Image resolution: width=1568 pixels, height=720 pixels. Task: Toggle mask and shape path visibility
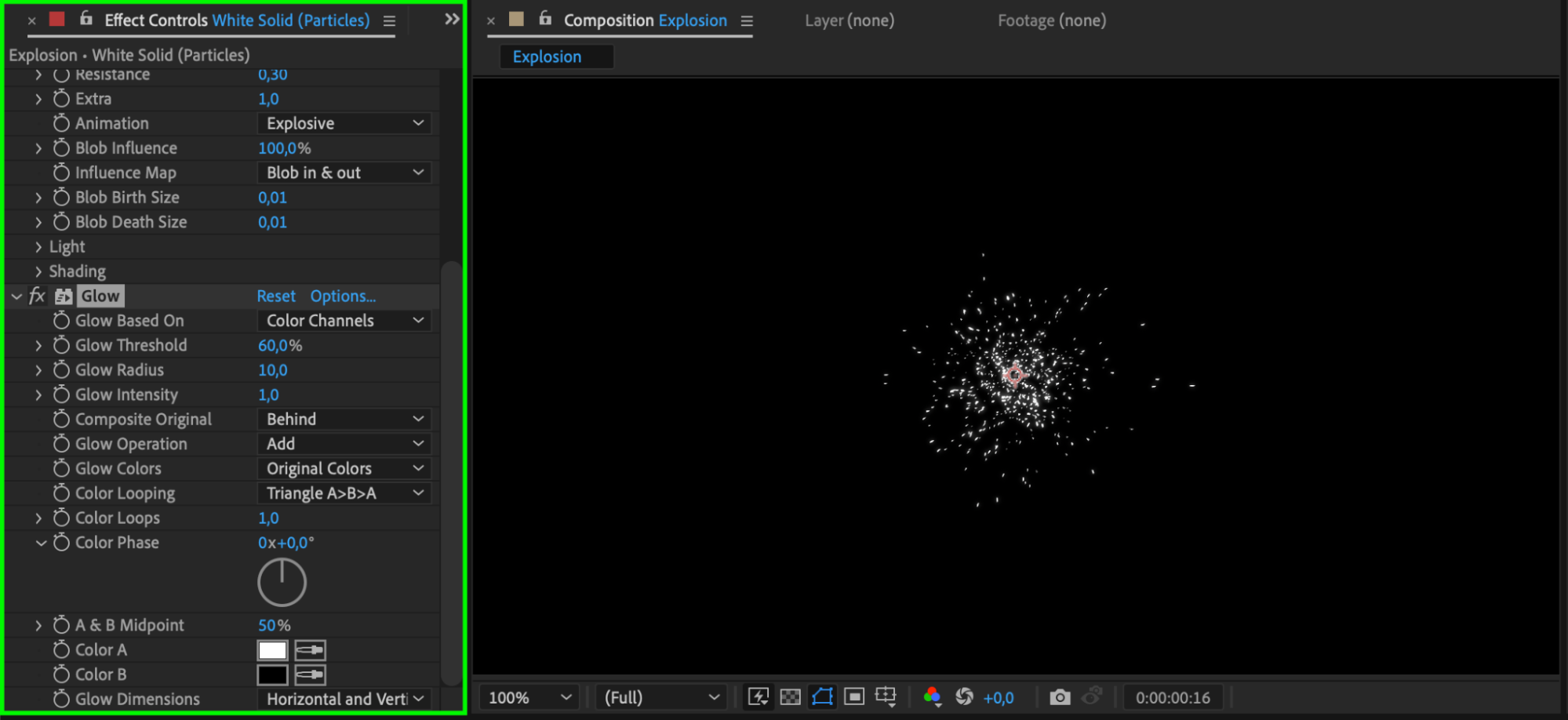click(x=822, y=697)
